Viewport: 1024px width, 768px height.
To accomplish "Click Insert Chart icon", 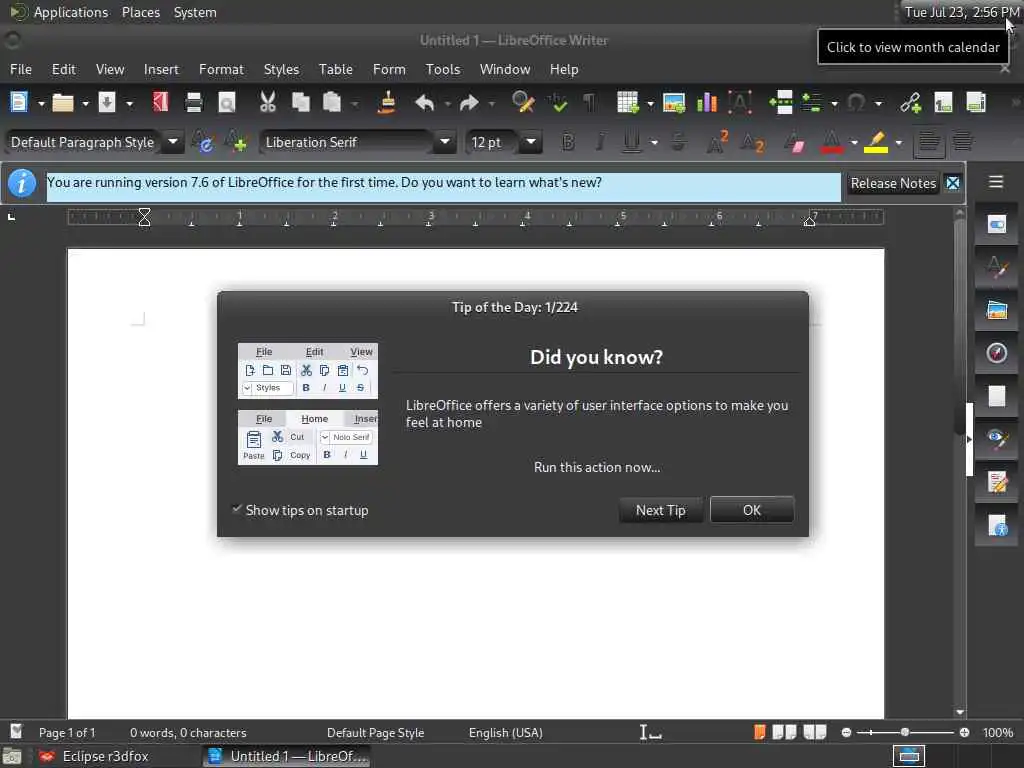I will click(x=707, y=103).
